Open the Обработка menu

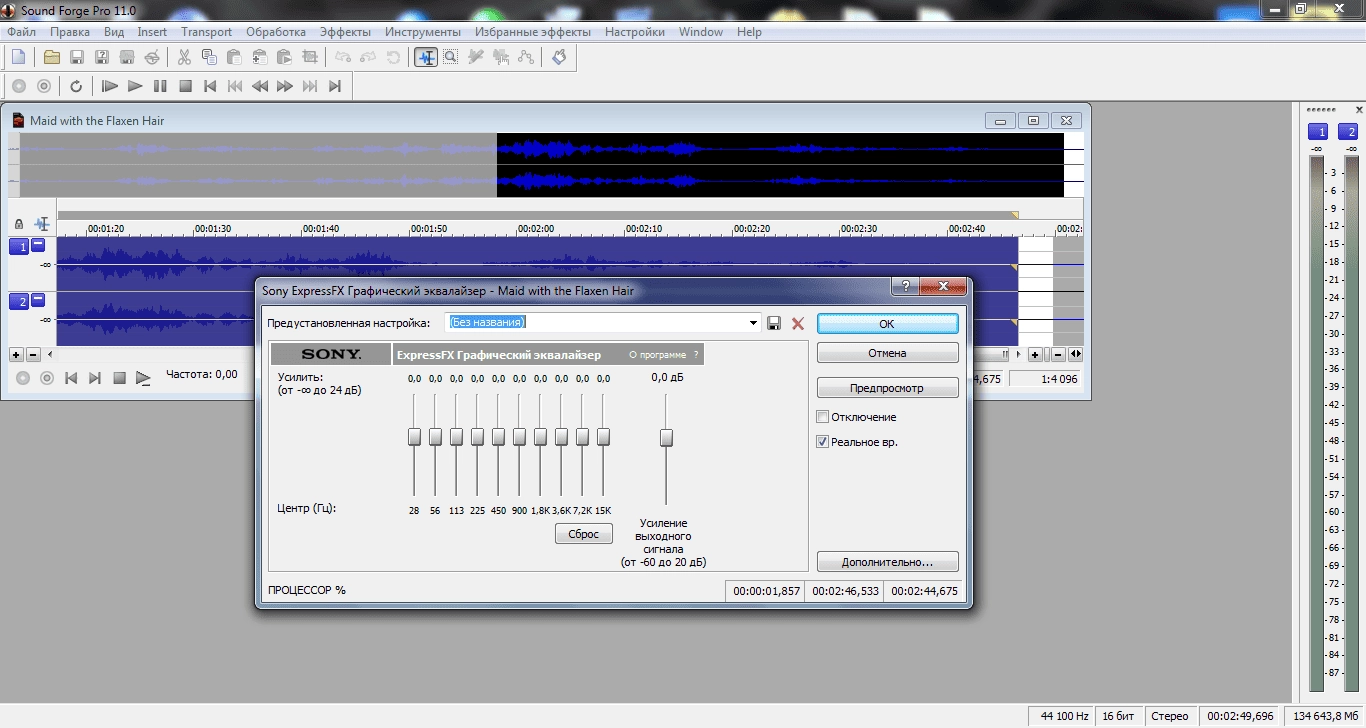(276, 32)
